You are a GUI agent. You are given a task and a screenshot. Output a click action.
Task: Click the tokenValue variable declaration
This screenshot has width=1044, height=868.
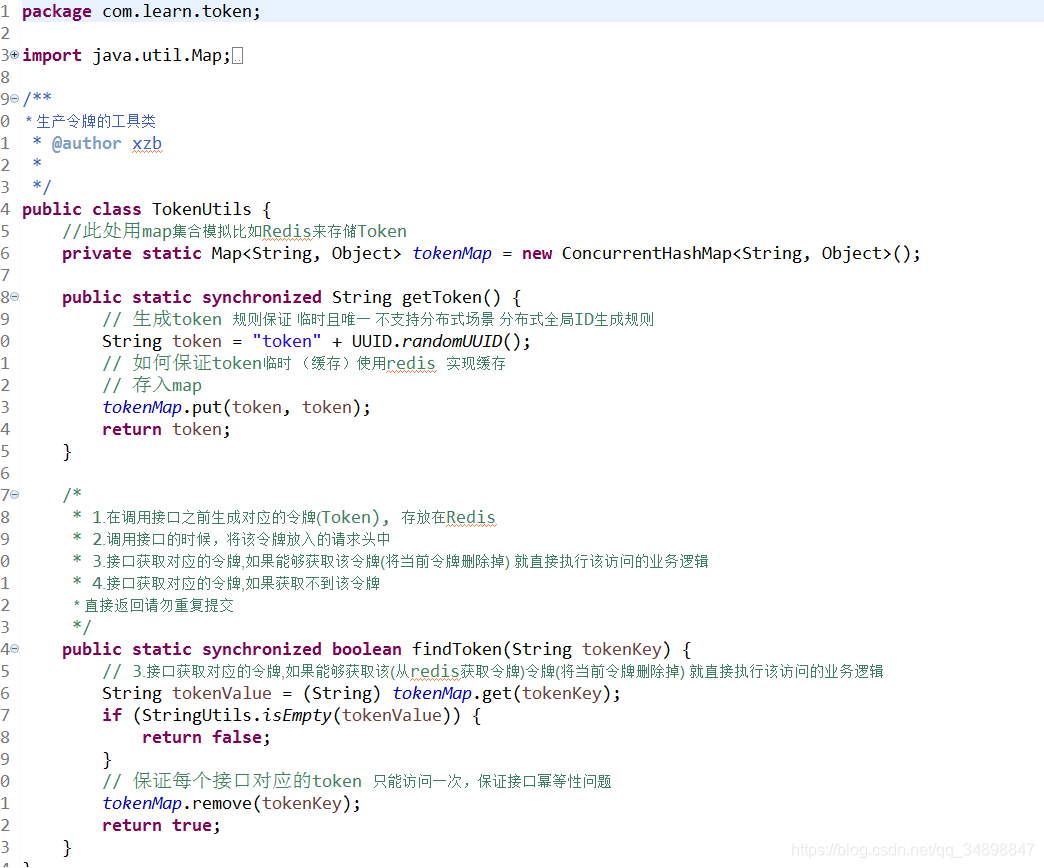[221, 693]
